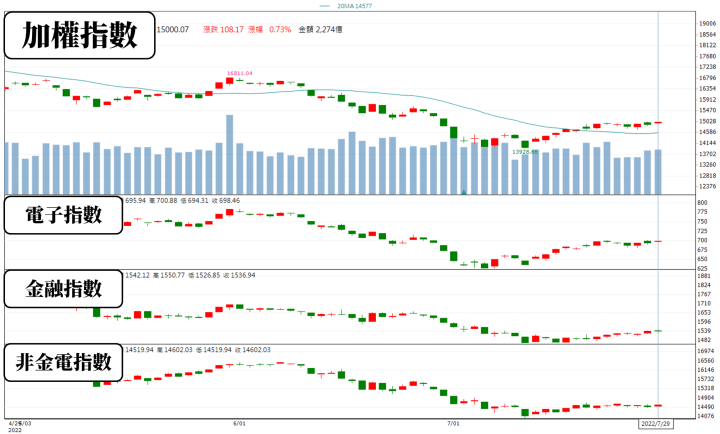
Task: Click the 加權指數 title label
Action: pyautogui.click(x=80, y=38)
